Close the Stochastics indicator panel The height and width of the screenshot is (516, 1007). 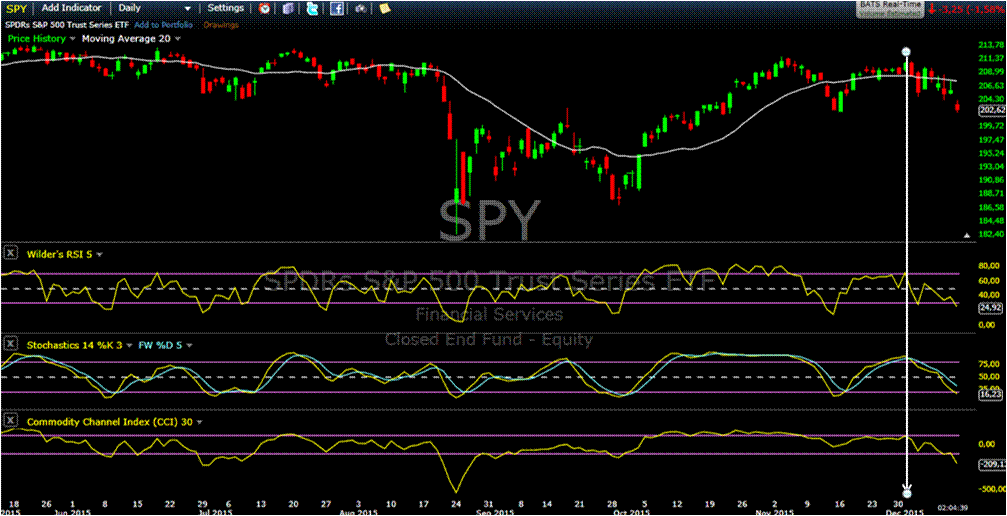10,344
